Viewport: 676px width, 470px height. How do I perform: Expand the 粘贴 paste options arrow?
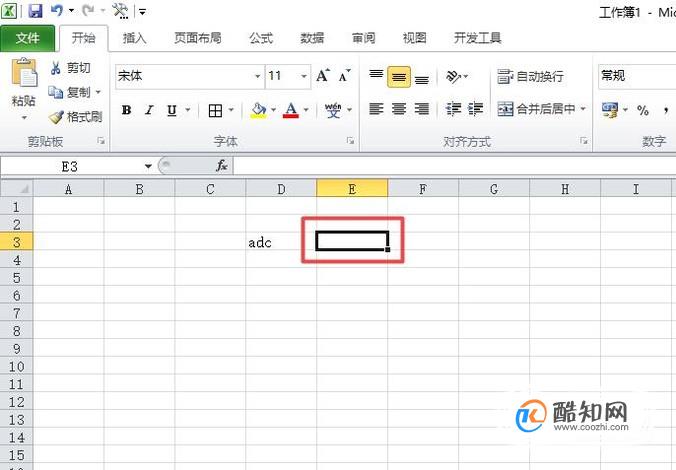click(24, 117)
